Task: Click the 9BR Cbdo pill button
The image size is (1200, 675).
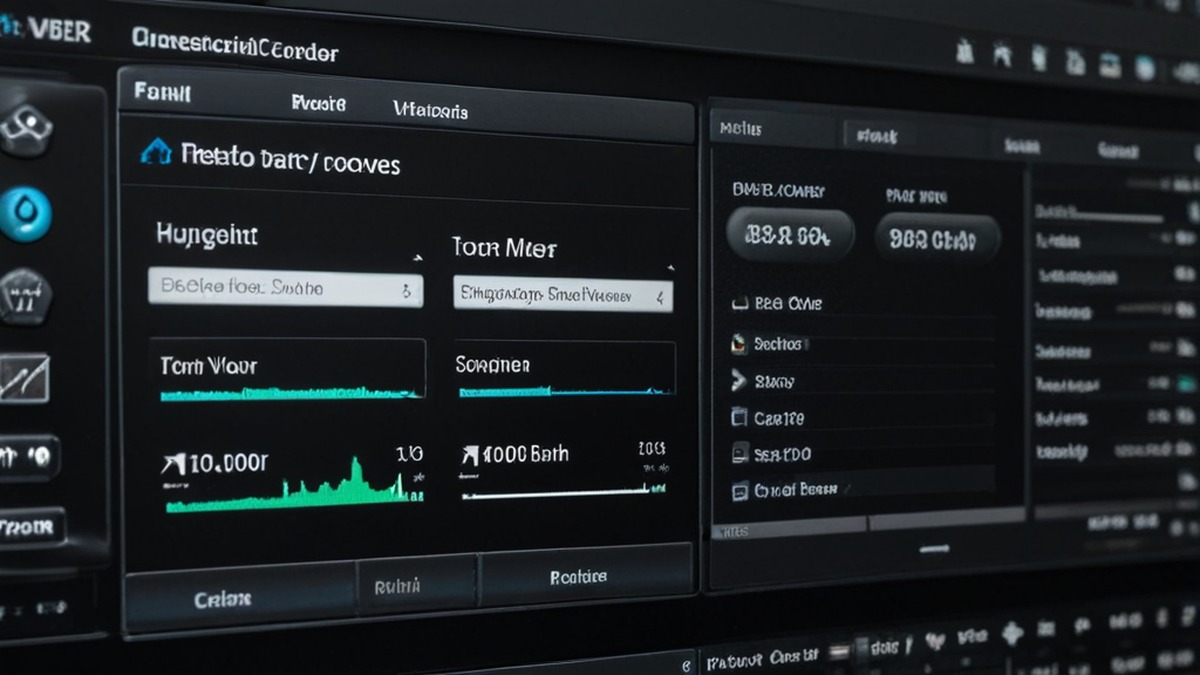Action: pyautogui.click(x=938, y=240)
